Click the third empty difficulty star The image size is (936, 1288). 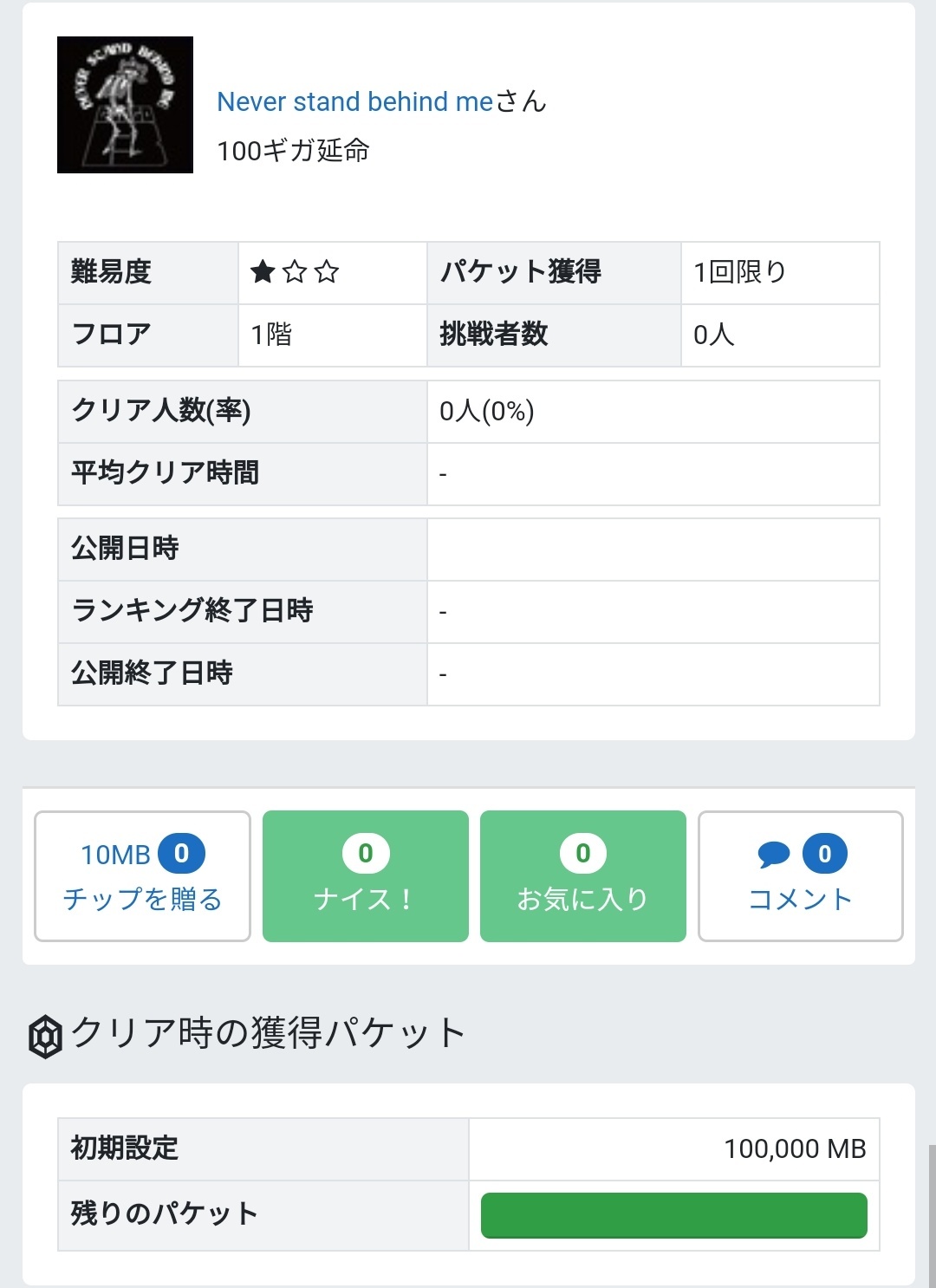click(327, 272)
